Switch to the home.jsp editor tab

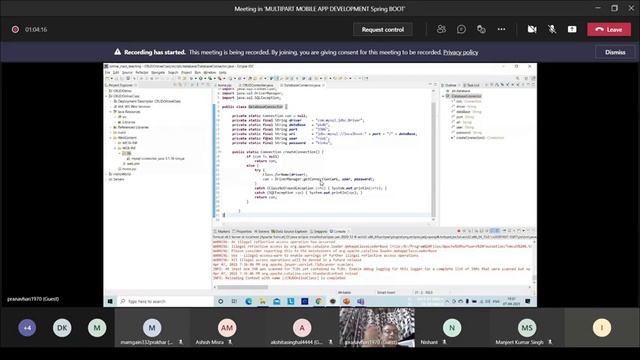pos(224,85)
